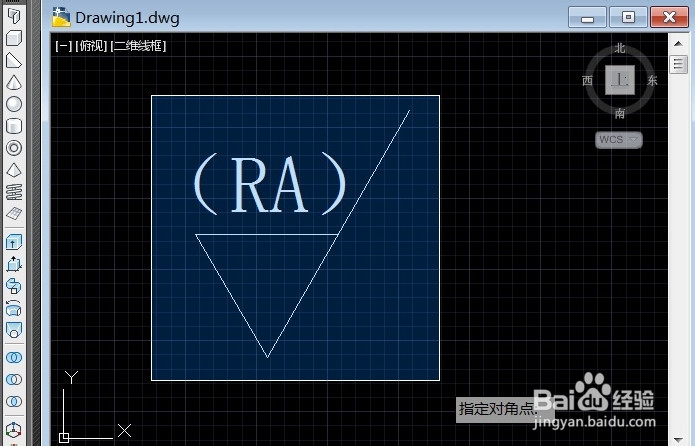Close the Drawing1.dwg window
Image resolution: width=695 pixels, height=446 pixels.
click(669, 17)
